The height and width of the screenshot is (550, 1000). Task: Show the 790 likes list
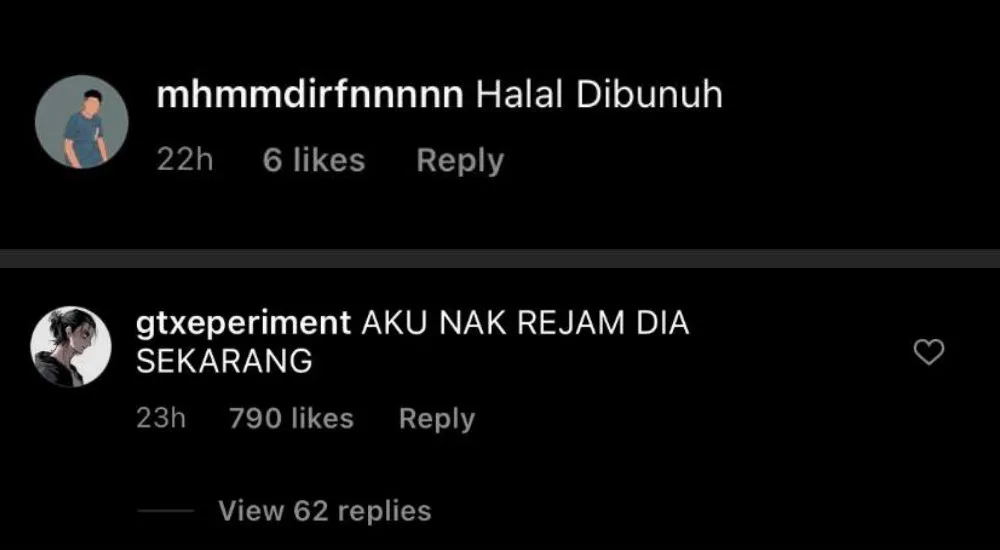[x=291, y=419]
